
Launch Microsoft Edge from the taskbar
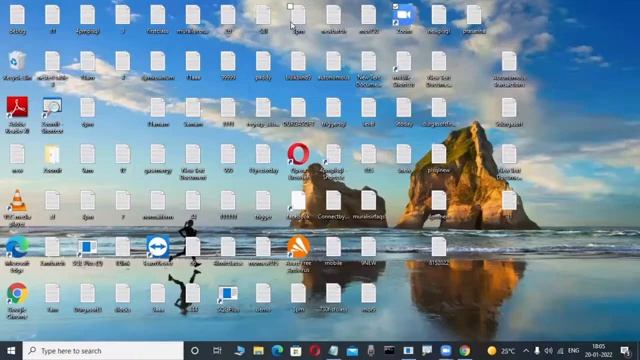[277, 351]
